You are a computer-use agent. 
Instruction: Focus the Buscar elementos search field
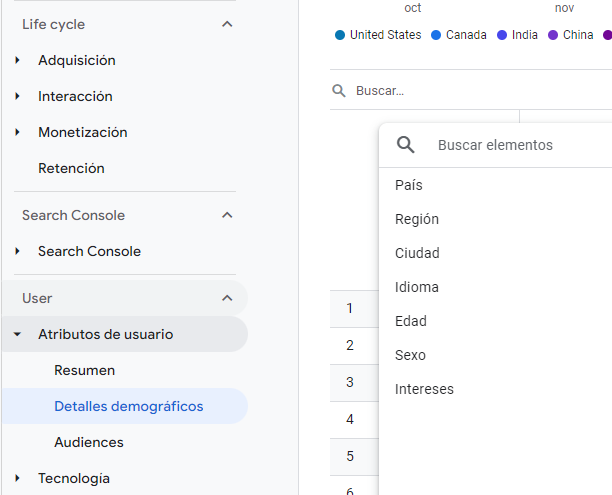pyautogui.click(x=510, y=145)
